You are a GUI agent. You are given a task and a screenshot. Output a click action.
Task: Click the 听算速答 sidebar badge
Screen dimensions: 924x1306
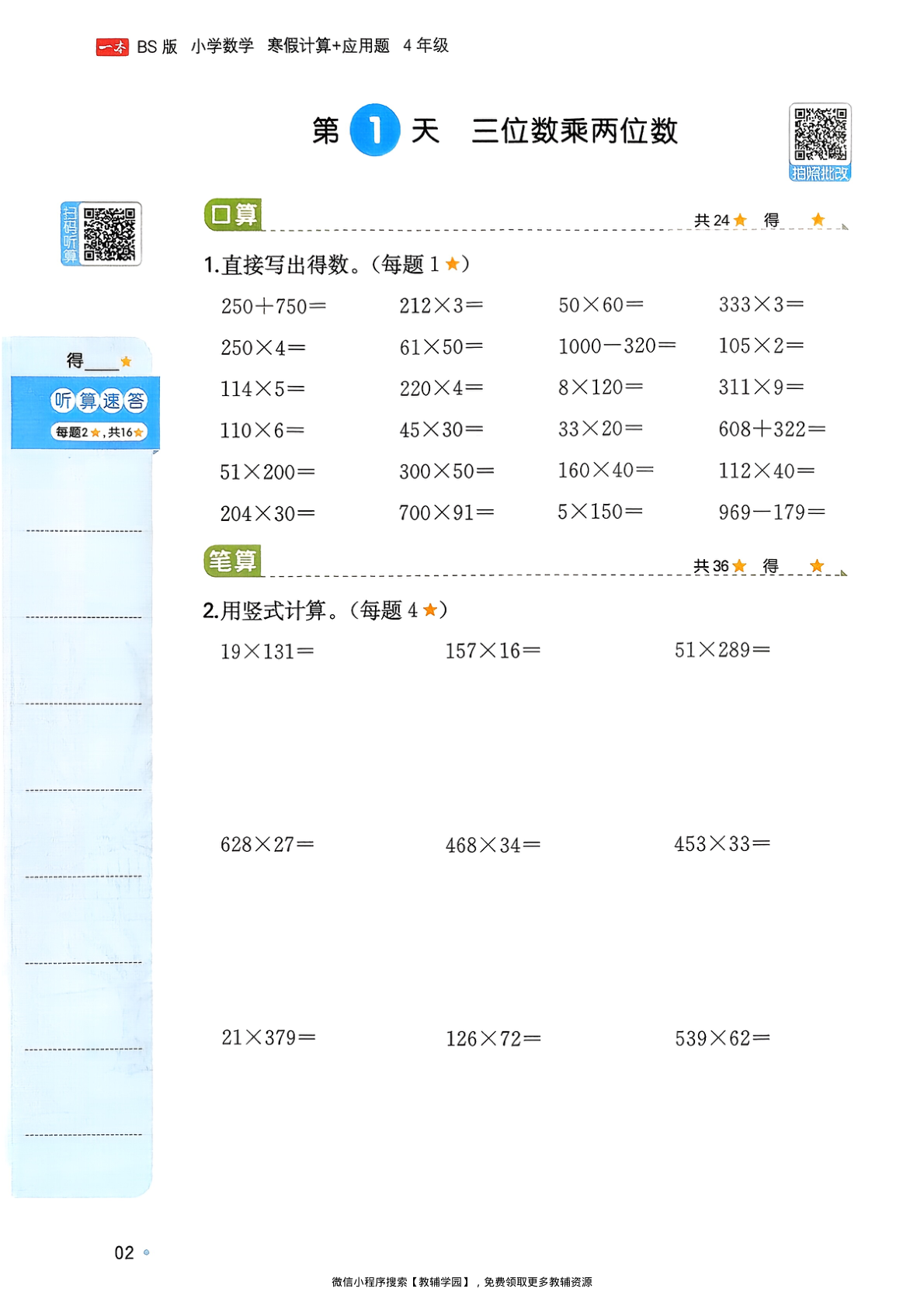click(x=99, y=401)
